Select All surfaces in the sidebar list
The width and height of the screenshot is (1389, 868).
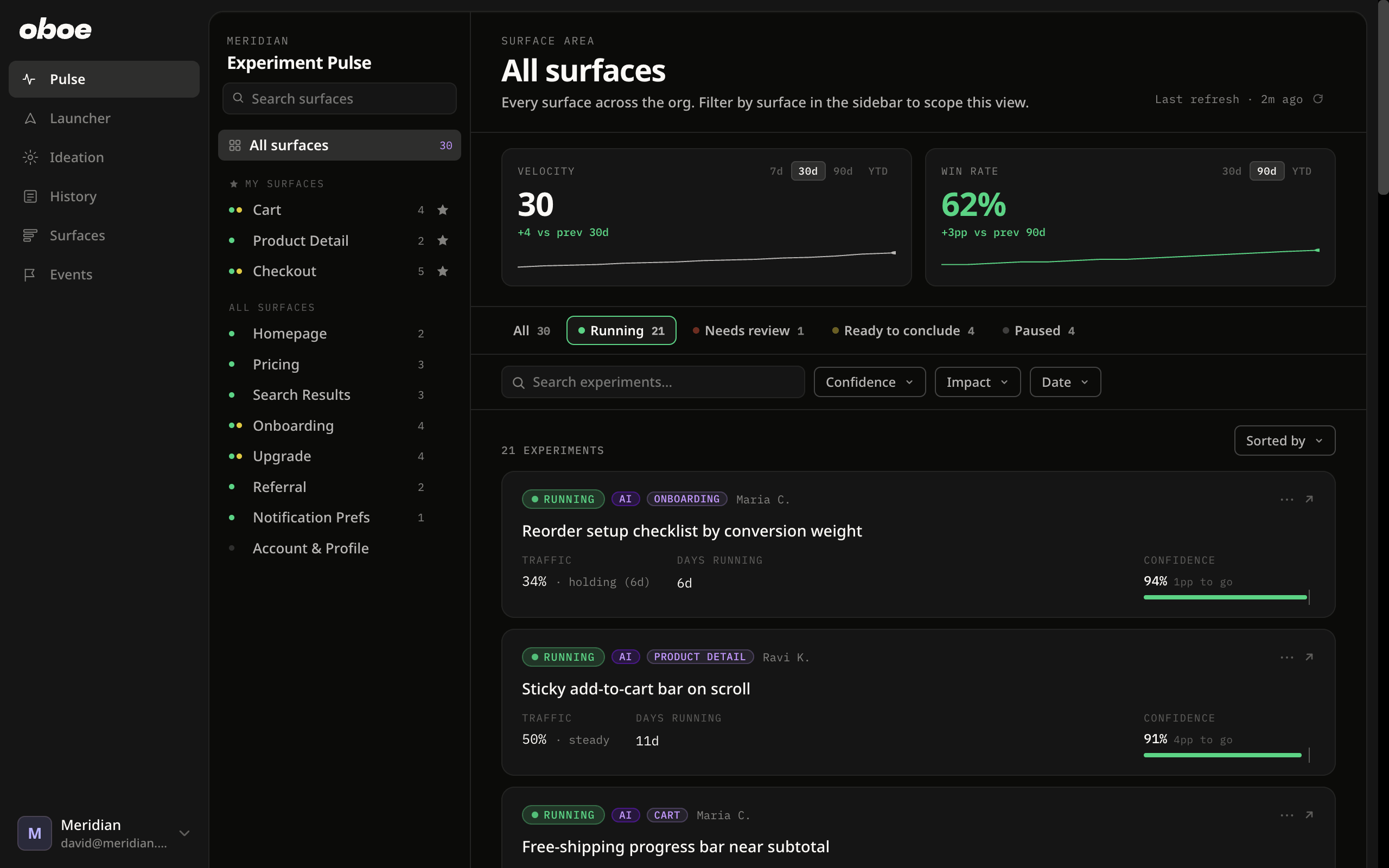coord(339,145)
